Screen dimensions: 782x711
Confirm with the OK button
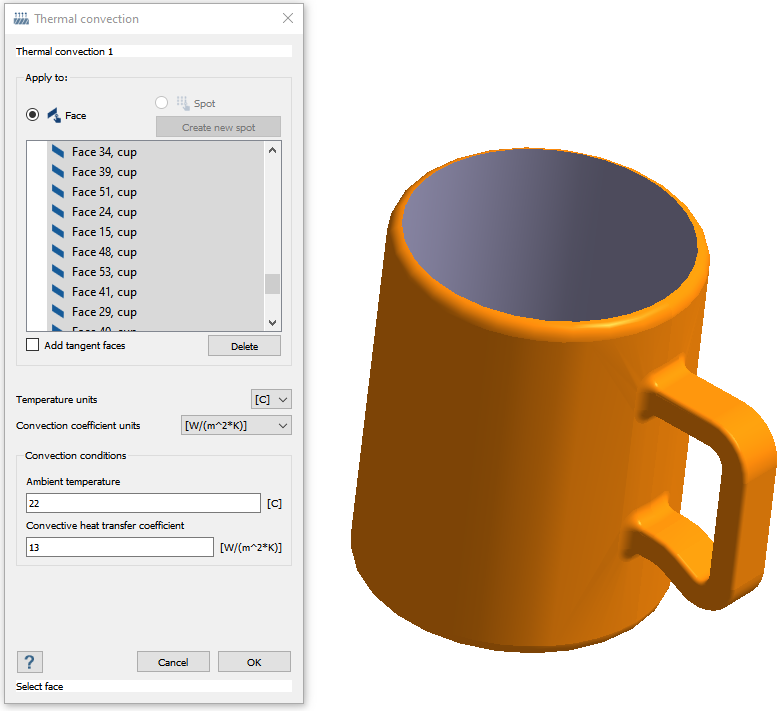pyautogui.click(x=254, y=662)
